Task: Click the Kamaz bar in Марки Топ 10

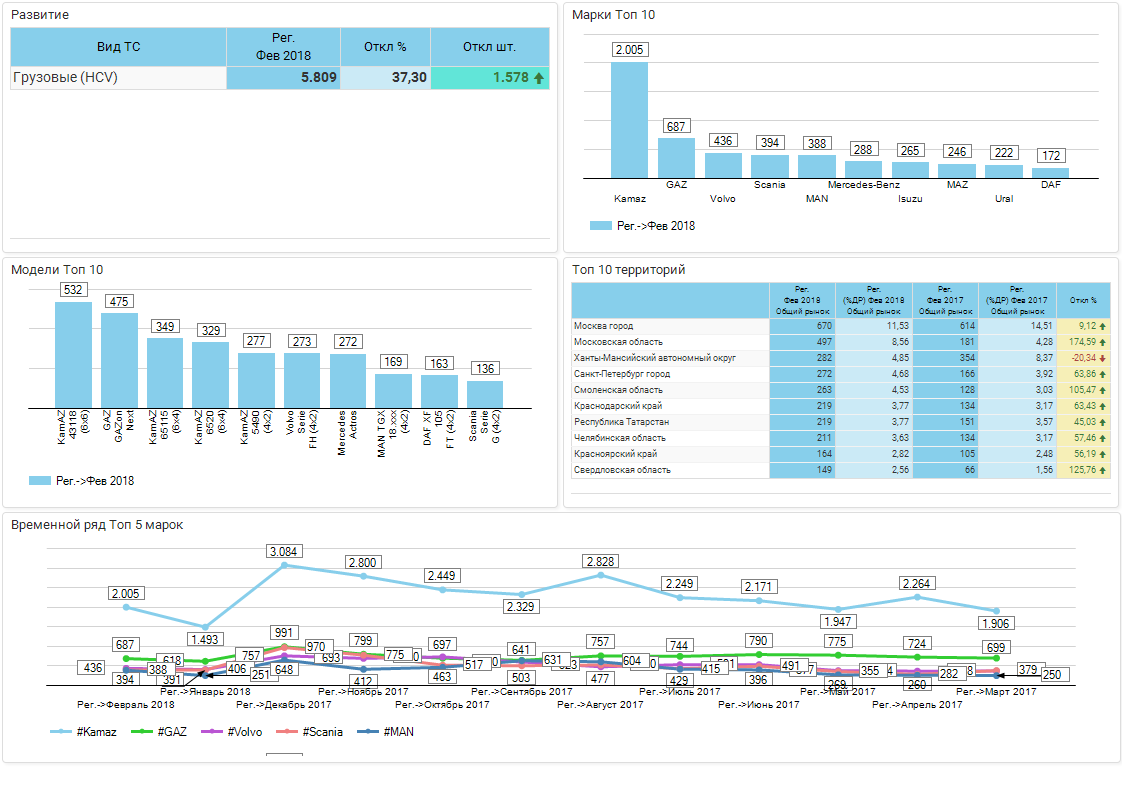Action: [x=629, y=120]
